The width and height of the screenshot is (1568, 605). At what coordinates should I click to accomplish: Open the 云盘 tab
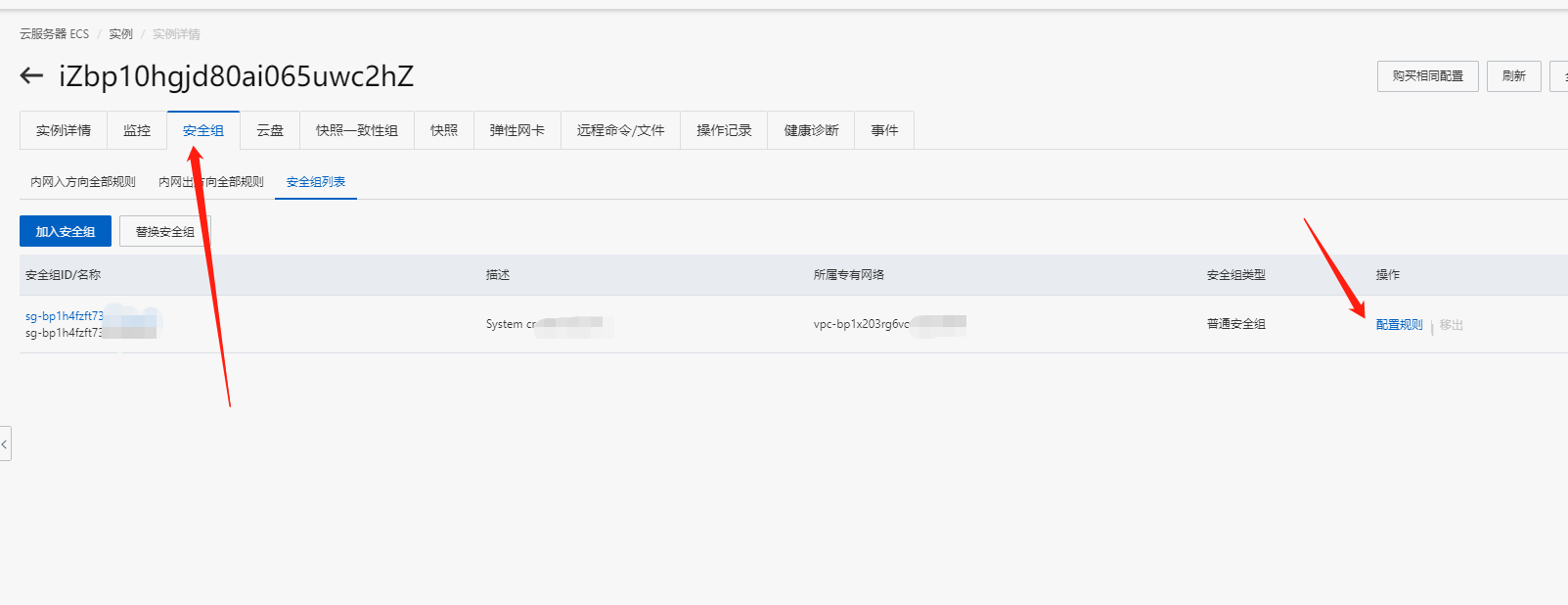270,130
